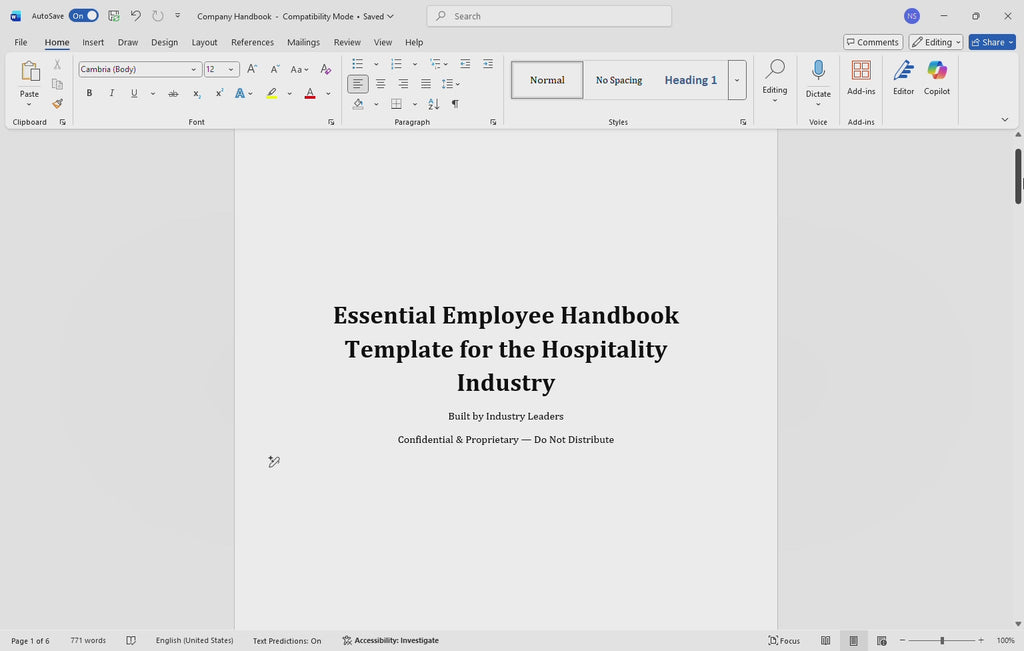Enable Center alignment
Image resolution: width=1024 pixels, height=651 pixels.
381,84
